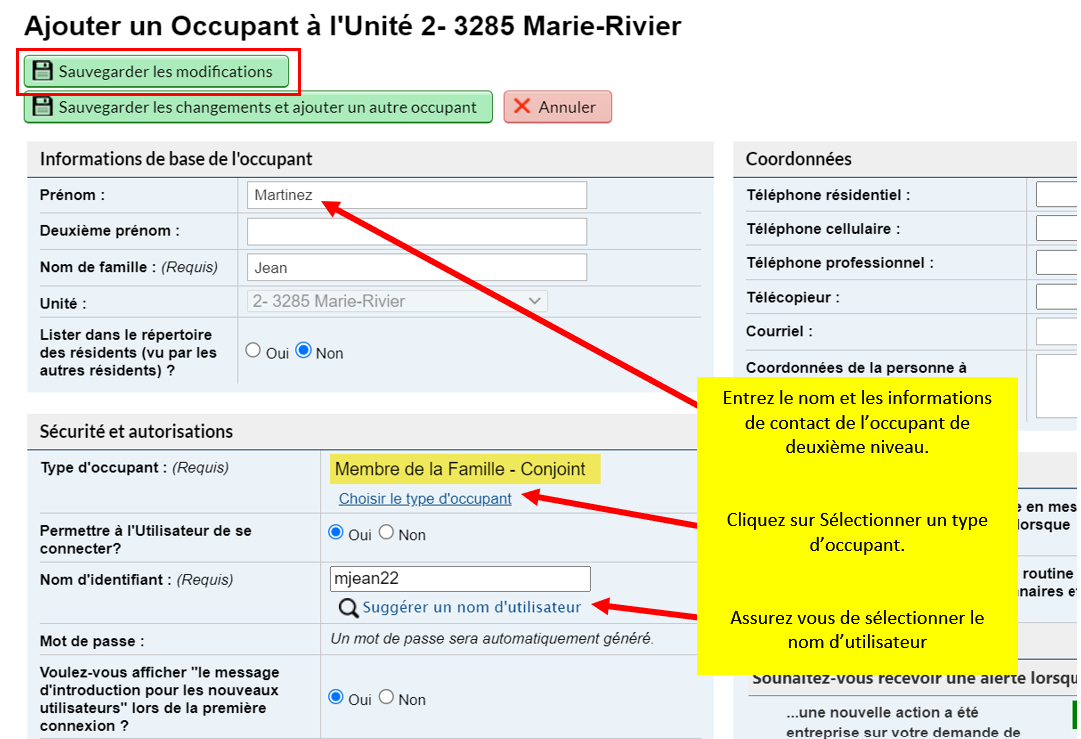1081x739 pixels.
Task: Click the magnifier icon beside Suggérer un nom d'utilisateur
Action: (348, 608)
